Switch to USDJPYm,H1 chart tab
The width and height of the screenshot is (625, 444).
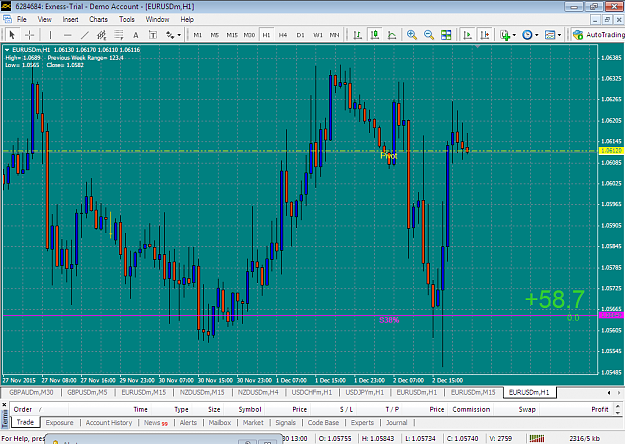click(x=365, y=392)
